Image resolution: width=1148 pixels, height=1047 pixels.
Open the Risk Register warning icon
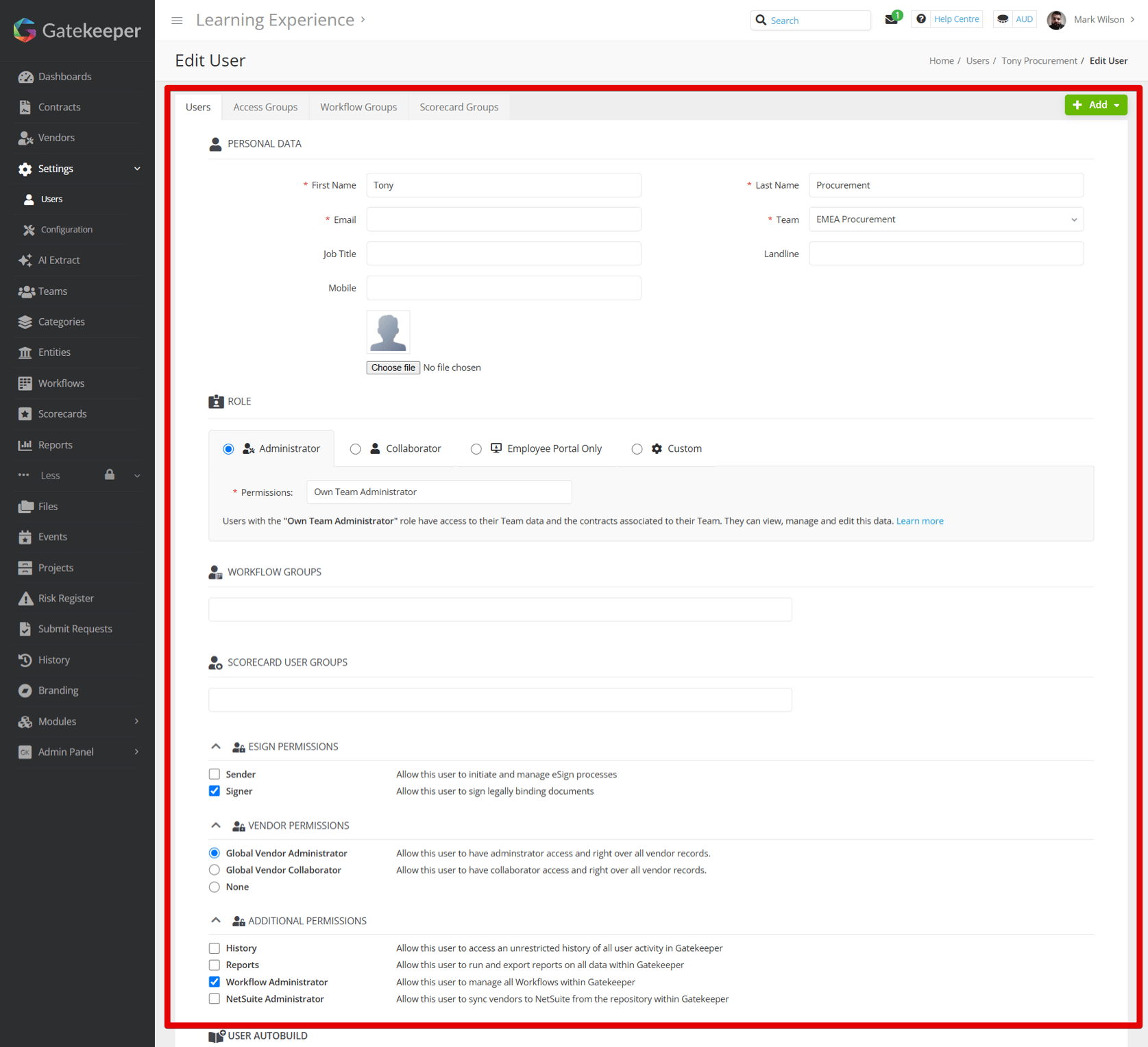[25, 599]
